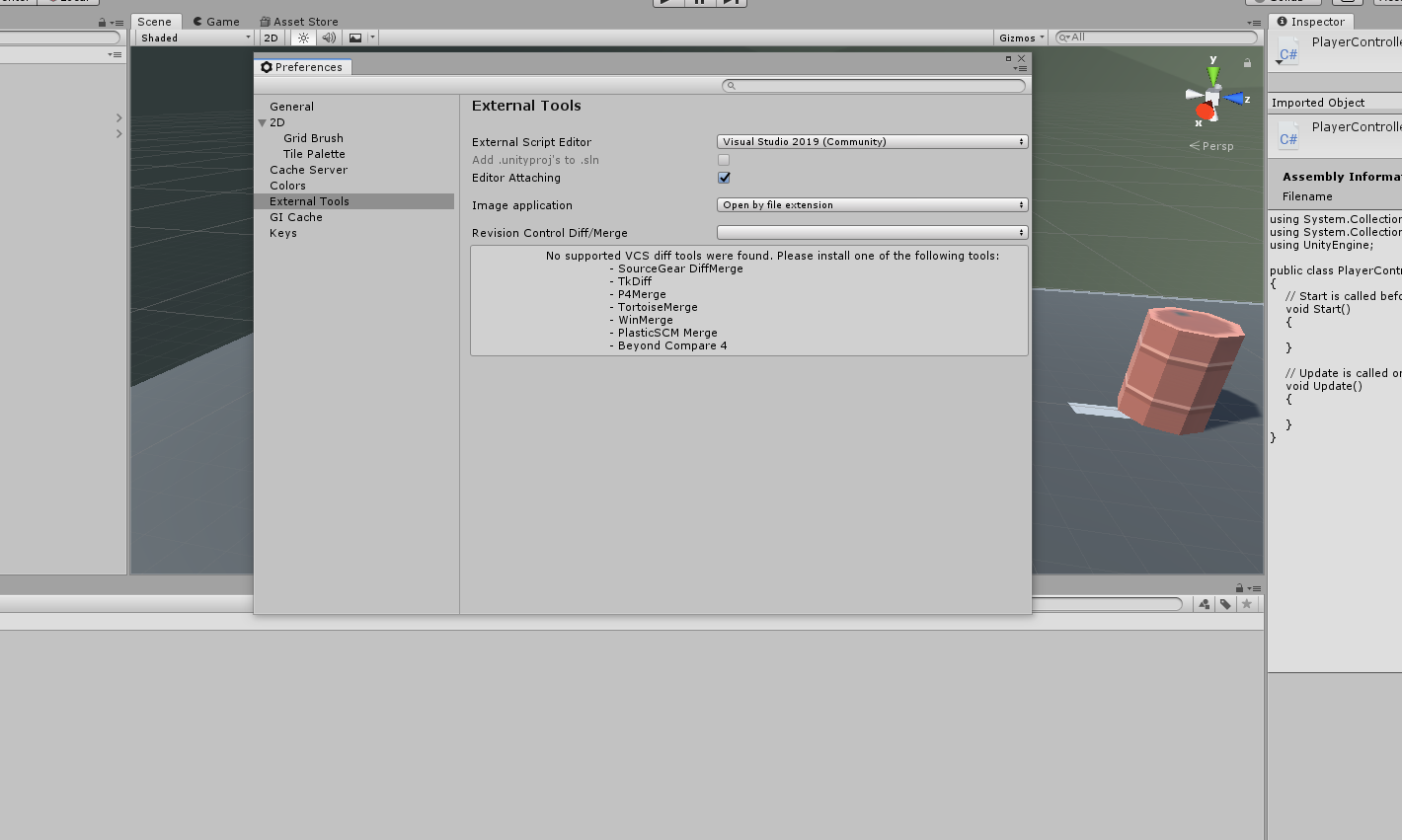Toggle Hierarchy panel lock icon

(x=102, y=22)
